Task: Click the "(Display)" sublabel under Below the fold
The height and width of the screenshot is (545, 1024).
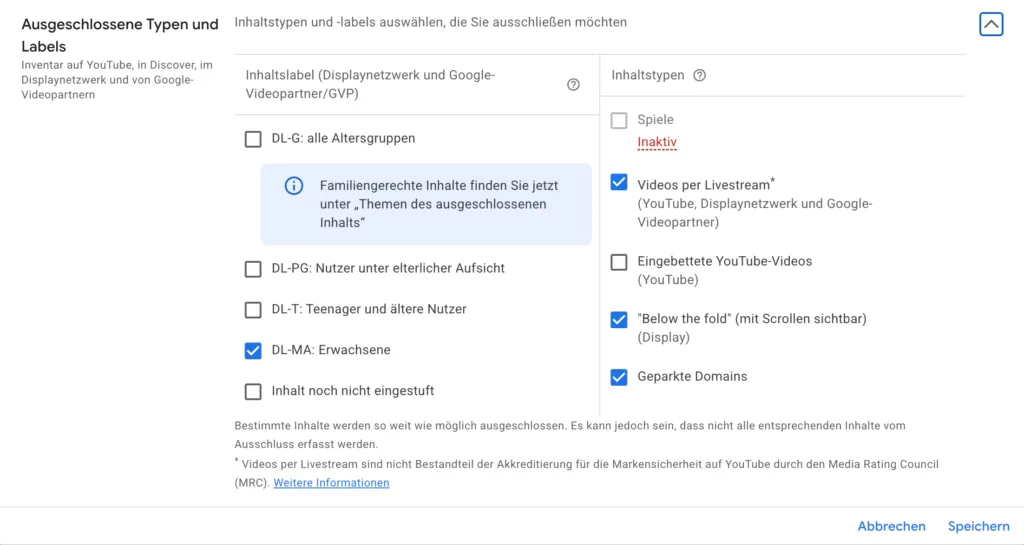Action: 664,337
